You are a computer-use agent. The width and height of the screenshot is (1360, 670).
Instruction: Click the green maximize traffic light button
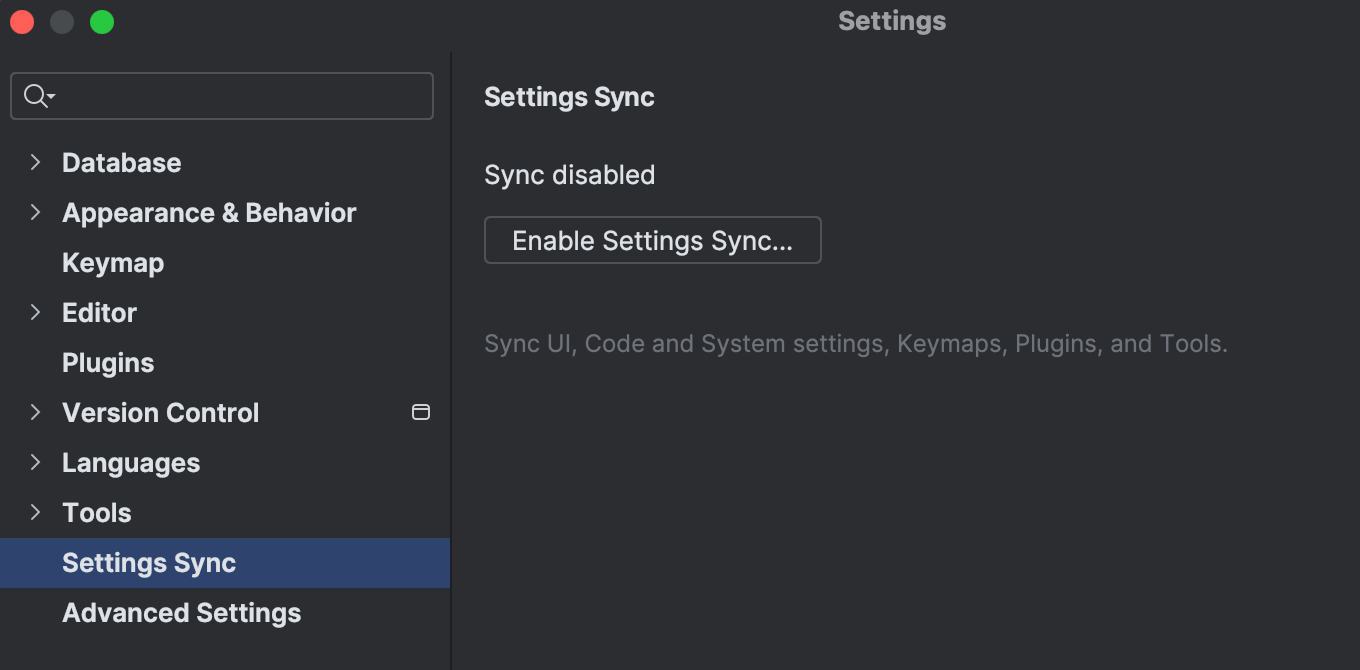101,21
